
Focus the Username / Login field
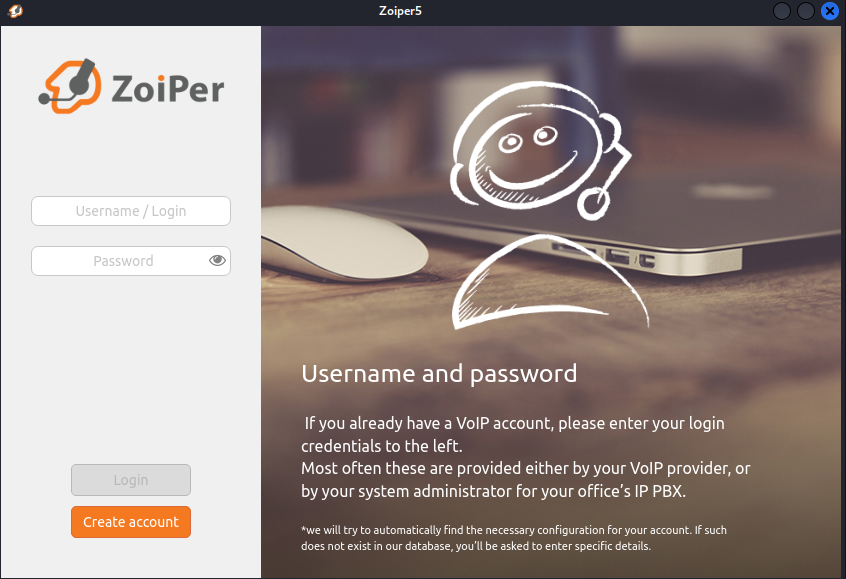(x=131, y=211)
